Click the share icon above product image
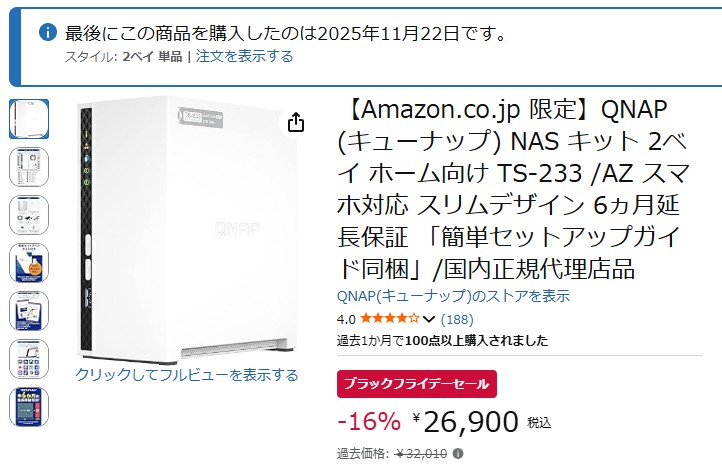This screenshot has height=464, width=722. click(296, 123)
